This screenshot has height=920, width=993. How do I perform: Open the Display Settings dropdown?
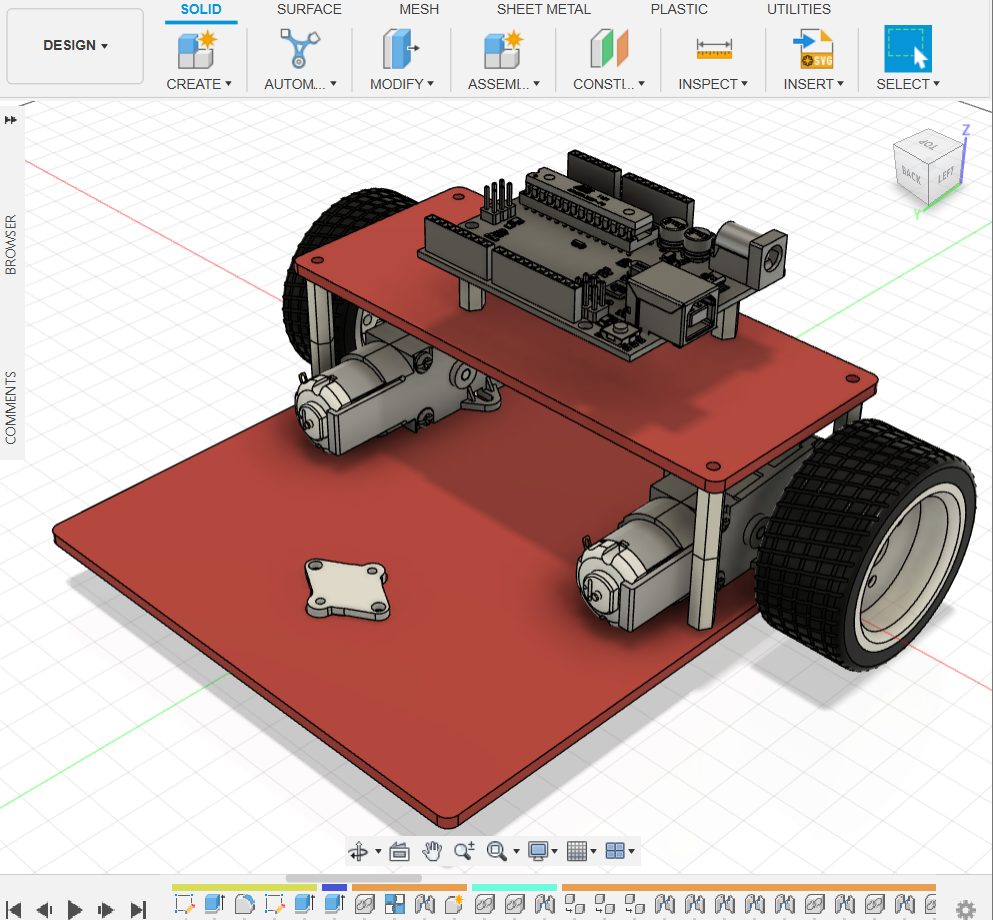[x=543, y=851]
